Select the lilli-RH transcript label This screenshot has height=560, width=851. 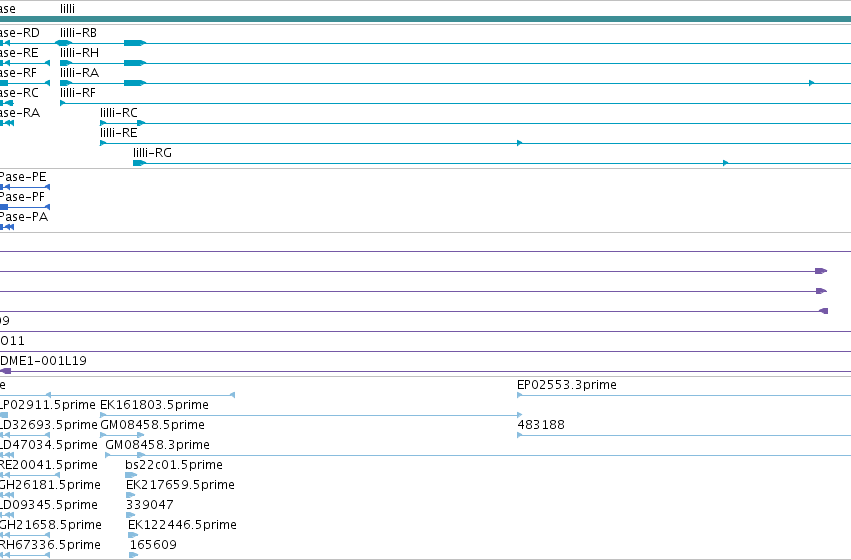coord(79,53)
